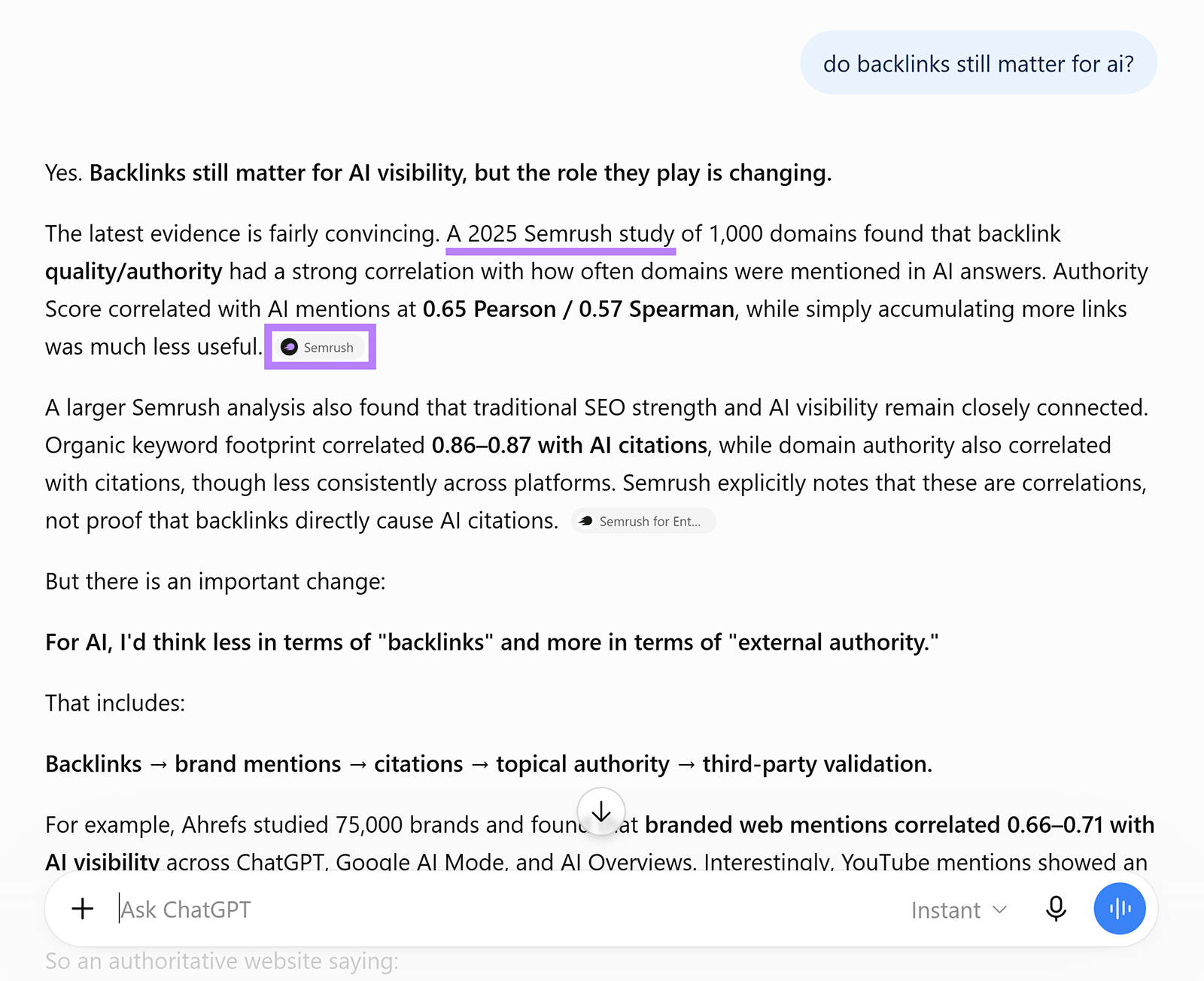The height and width of the screenshot is (981, 1204).
Task: Start dictation with the microphone icon
Action: [x=1056, y=909]
